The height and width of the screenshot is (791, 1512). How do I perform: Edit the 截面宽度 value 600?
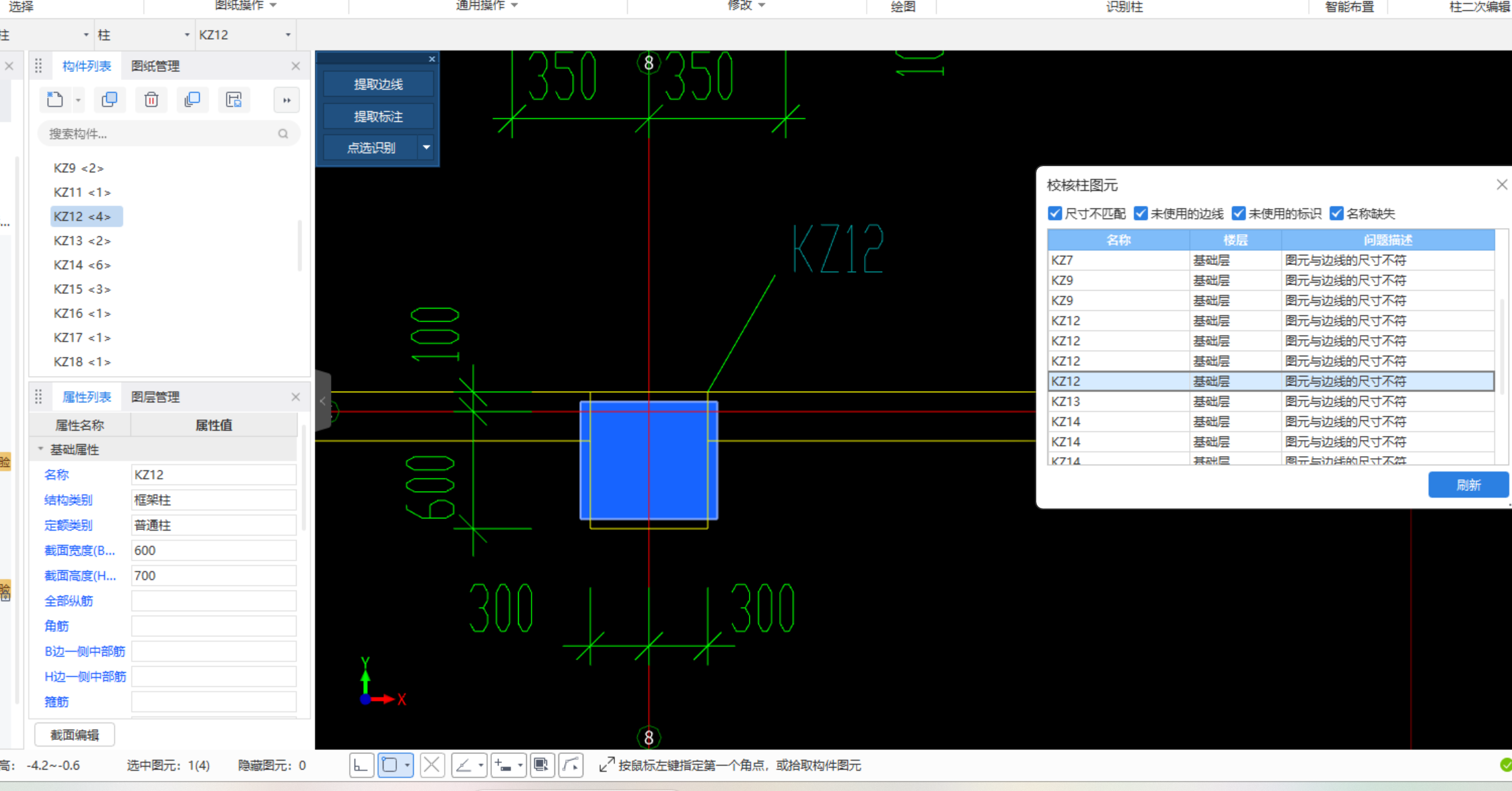pyautogui.click(x=213, y=550)
